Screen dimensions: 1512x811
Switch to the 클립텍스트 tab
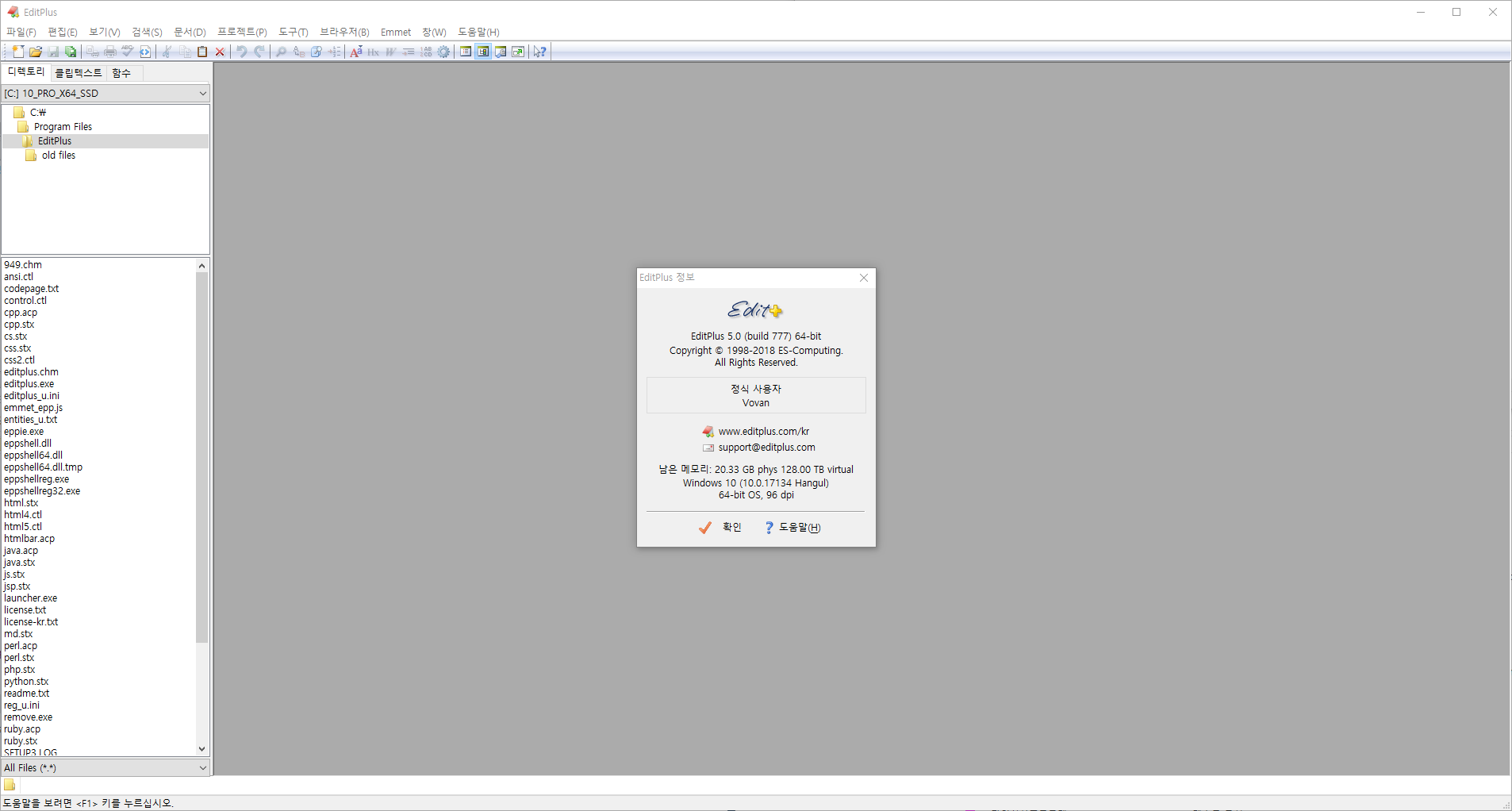click(x=79, y=73)
